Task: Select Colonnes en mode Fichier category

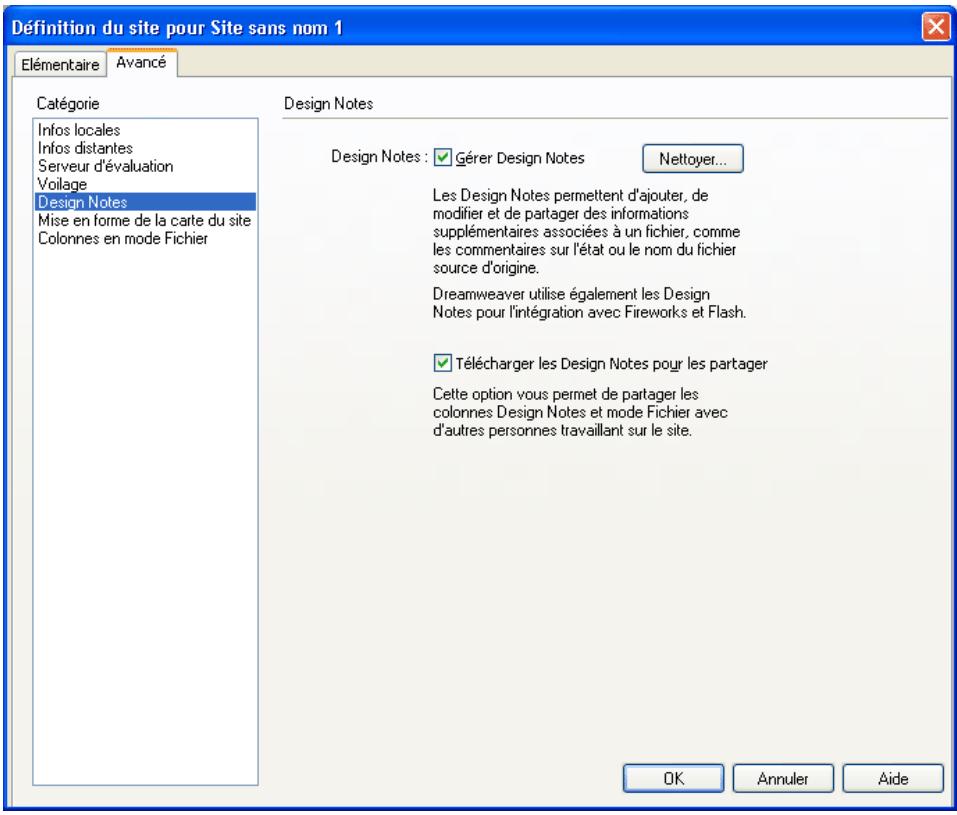Action: tap(145, 238)
